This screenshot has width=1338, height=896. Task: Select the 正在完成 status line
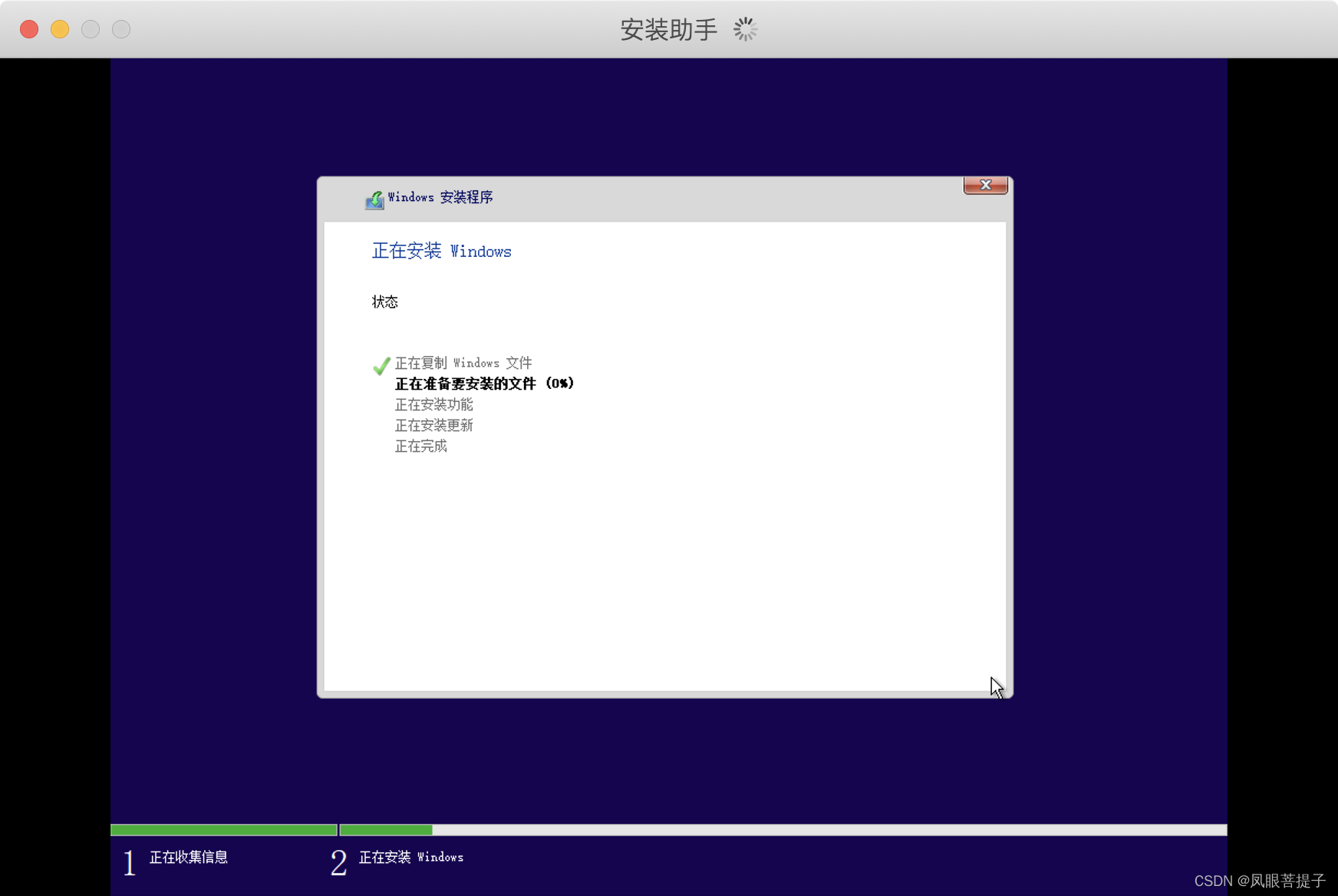[420, 446]
